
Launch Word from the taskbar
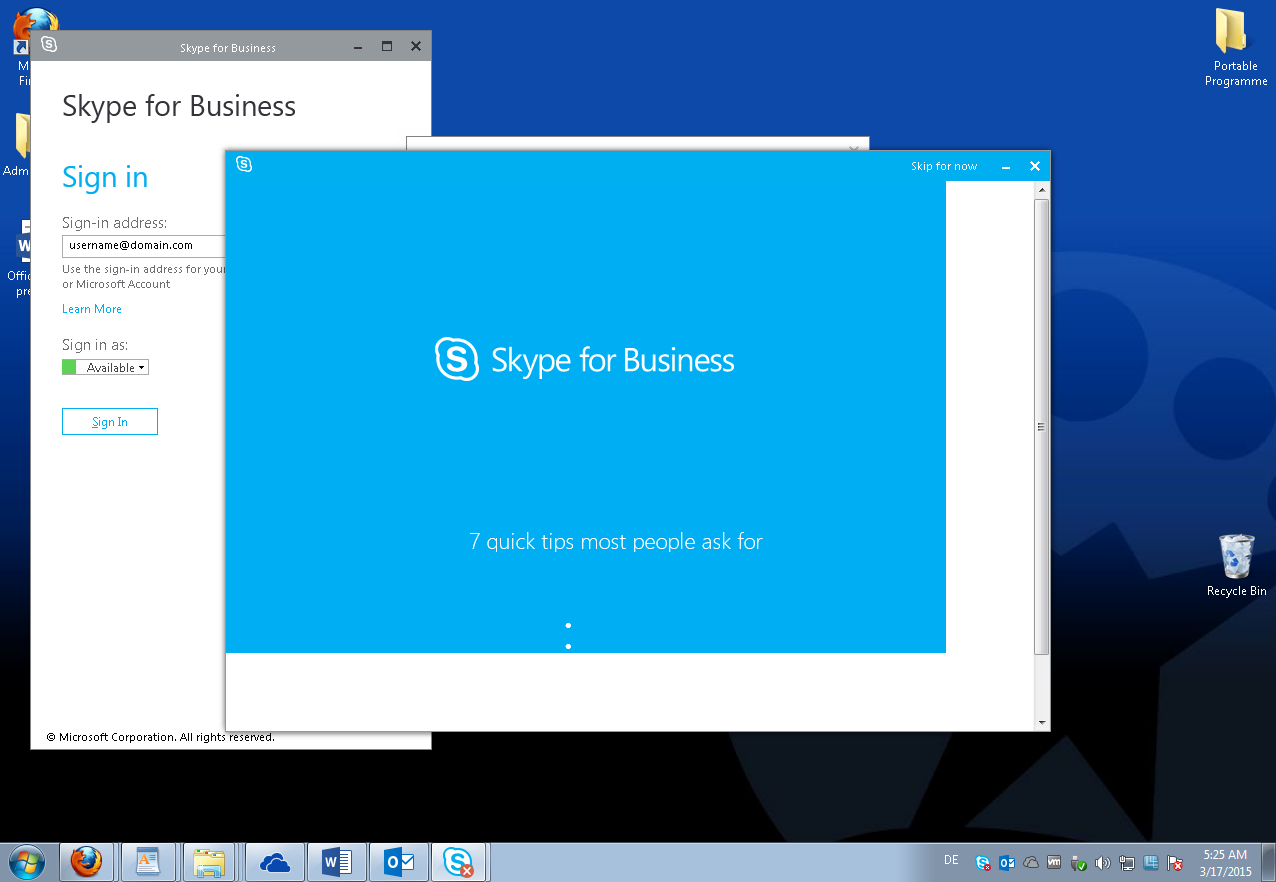pos(337,861)
